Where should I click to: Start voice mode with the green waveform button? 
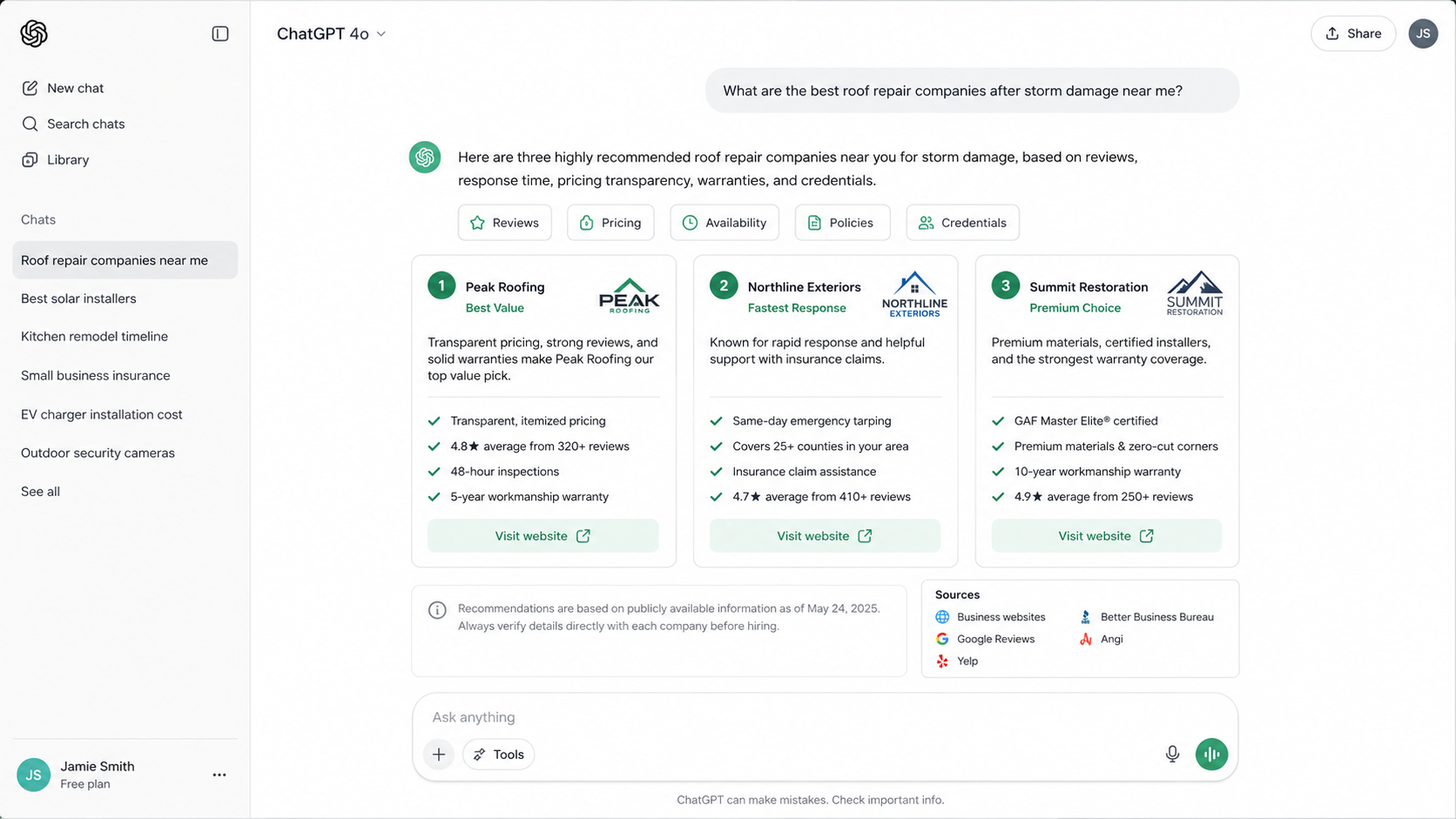pos(1211,754)
